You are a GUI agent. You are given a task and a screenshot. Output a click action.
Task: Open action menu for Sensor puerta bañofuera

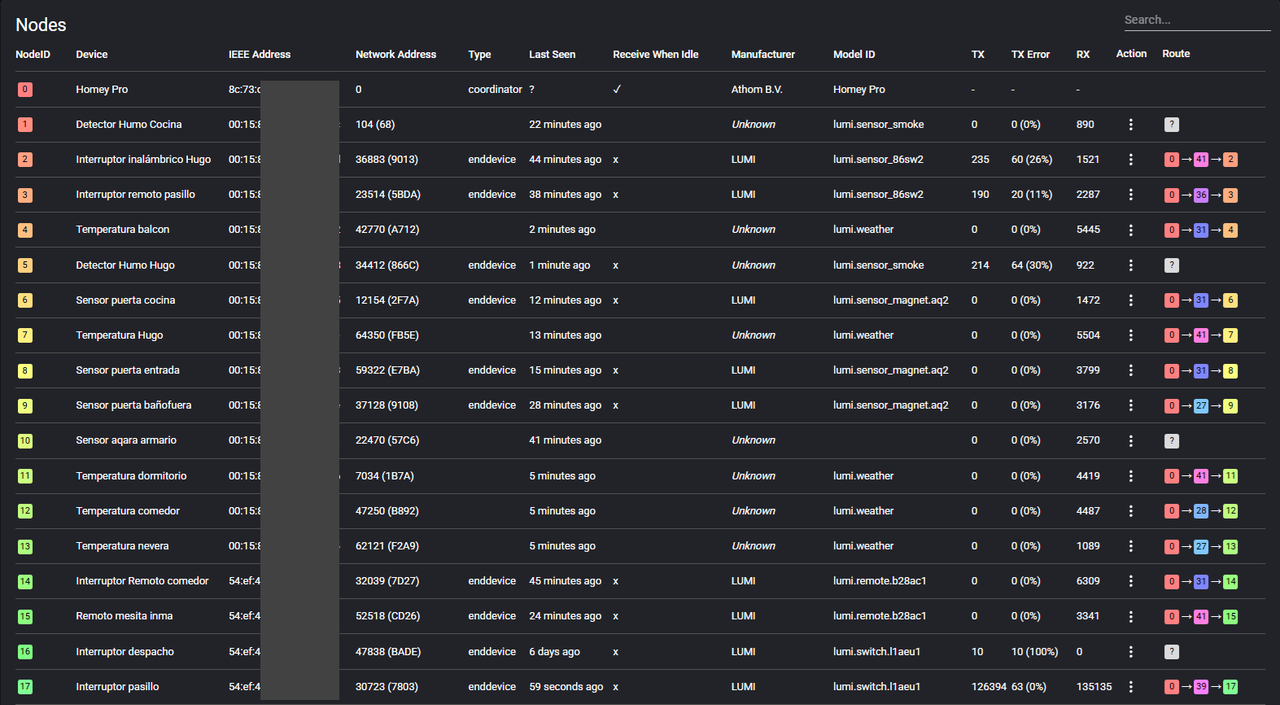pyautogui.click(x=1131, y=406)
